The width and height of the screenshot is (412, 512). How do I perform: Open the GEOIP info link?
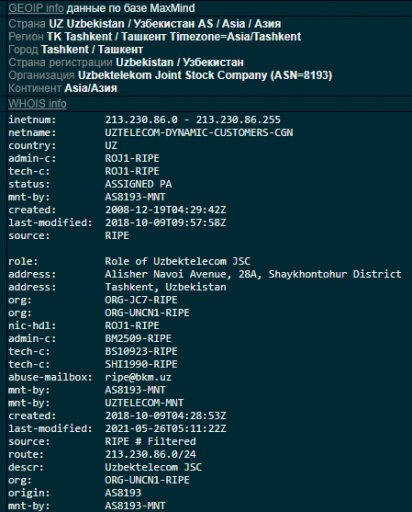tap(36, 8)
